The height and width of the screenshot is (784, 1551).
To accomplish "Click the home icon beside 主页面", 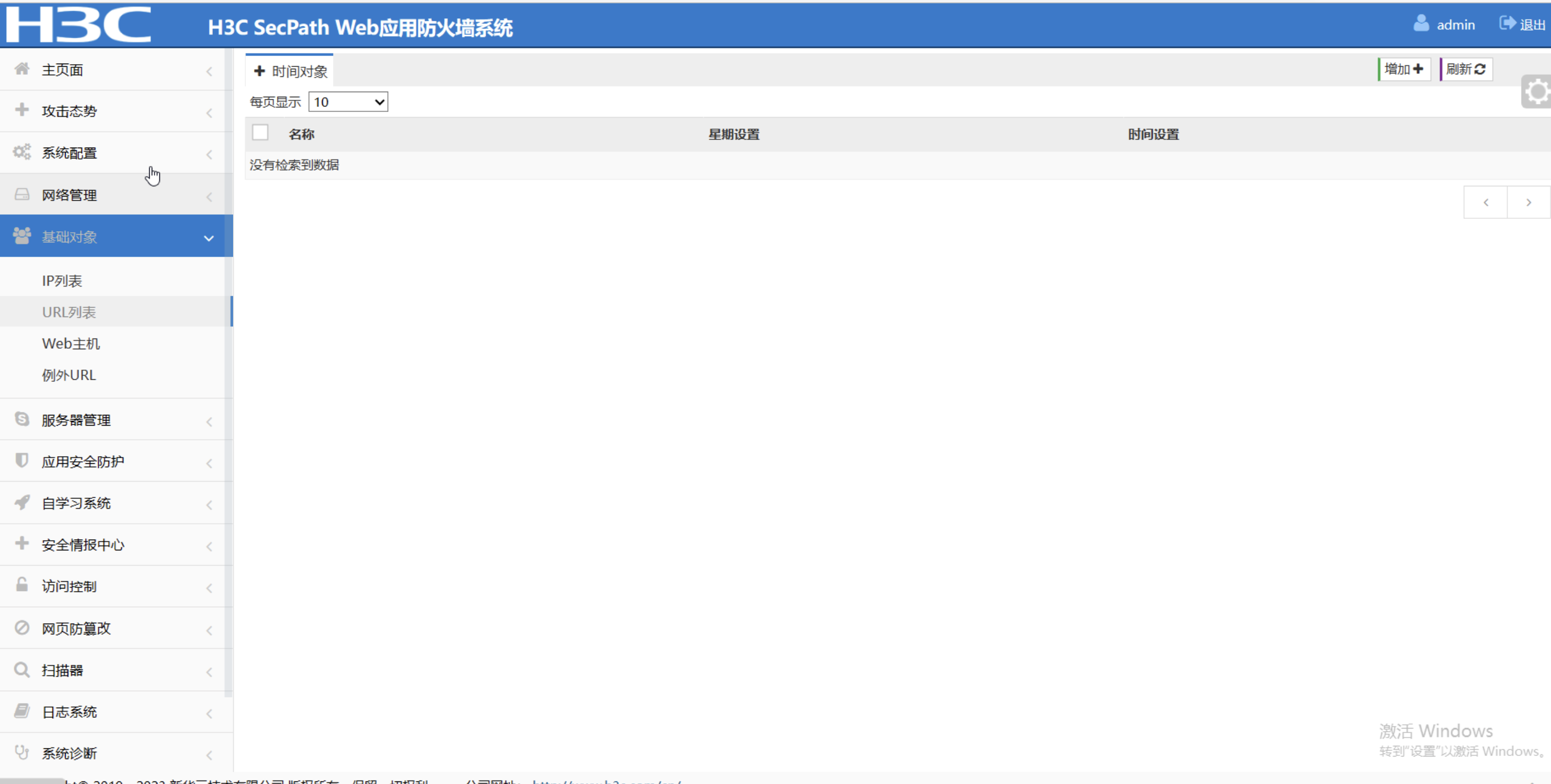I will pyautogui.click(x=22, y=69).
